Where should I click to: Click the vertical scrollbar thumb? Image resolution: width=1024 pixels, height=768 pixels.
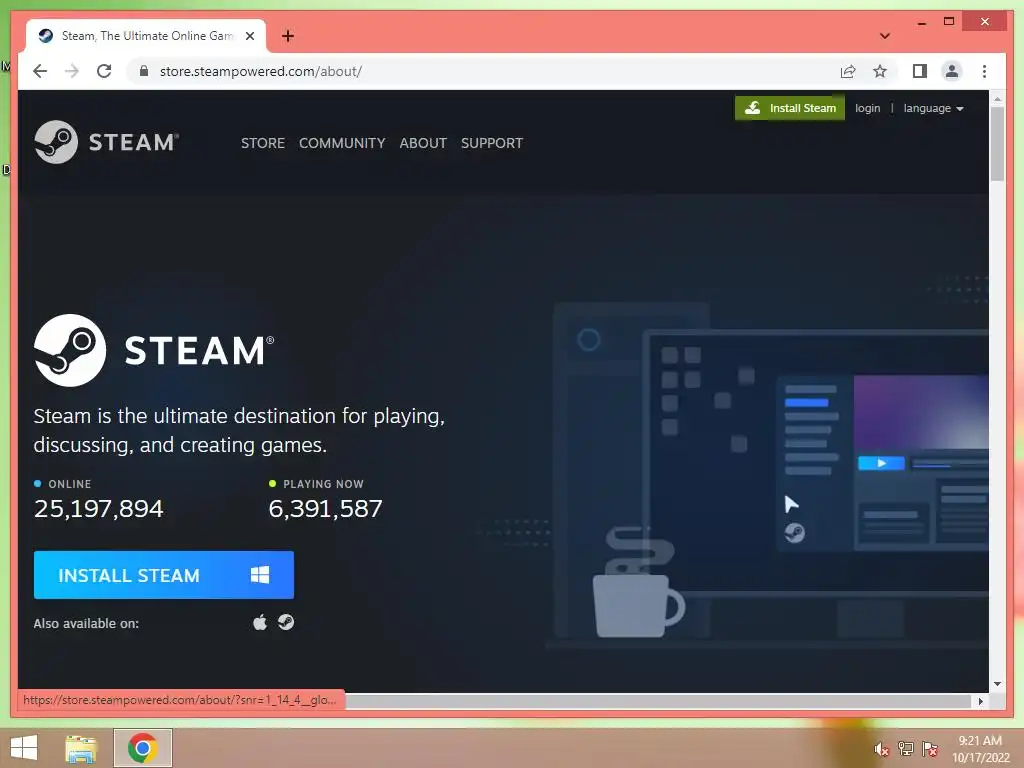997,144
